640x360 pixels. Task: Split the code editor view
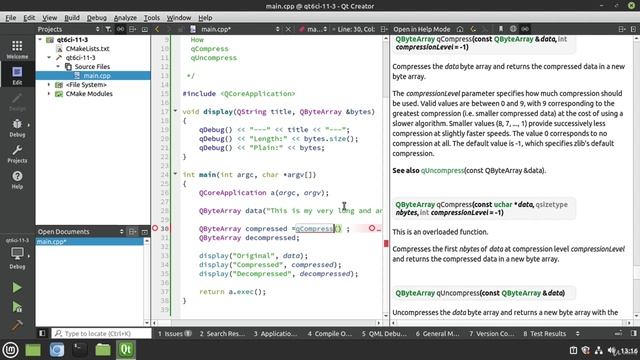point(384,29)
